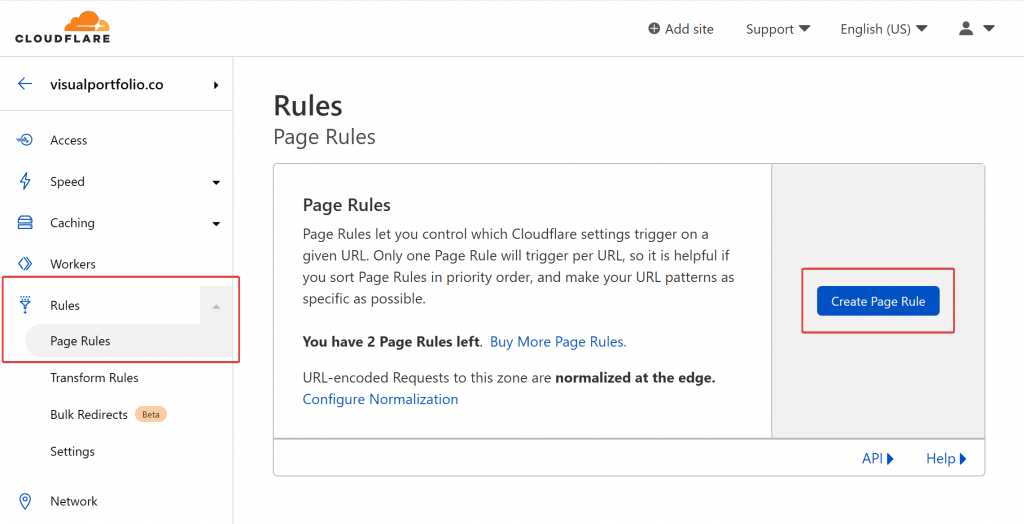Open Workers via its code icon

coord(25,264)
